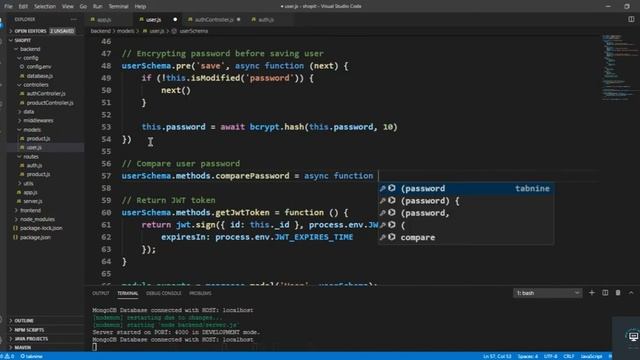This screenshot has height=360, width=640.
Task: Open config.env file
Action: pos(39,67)
